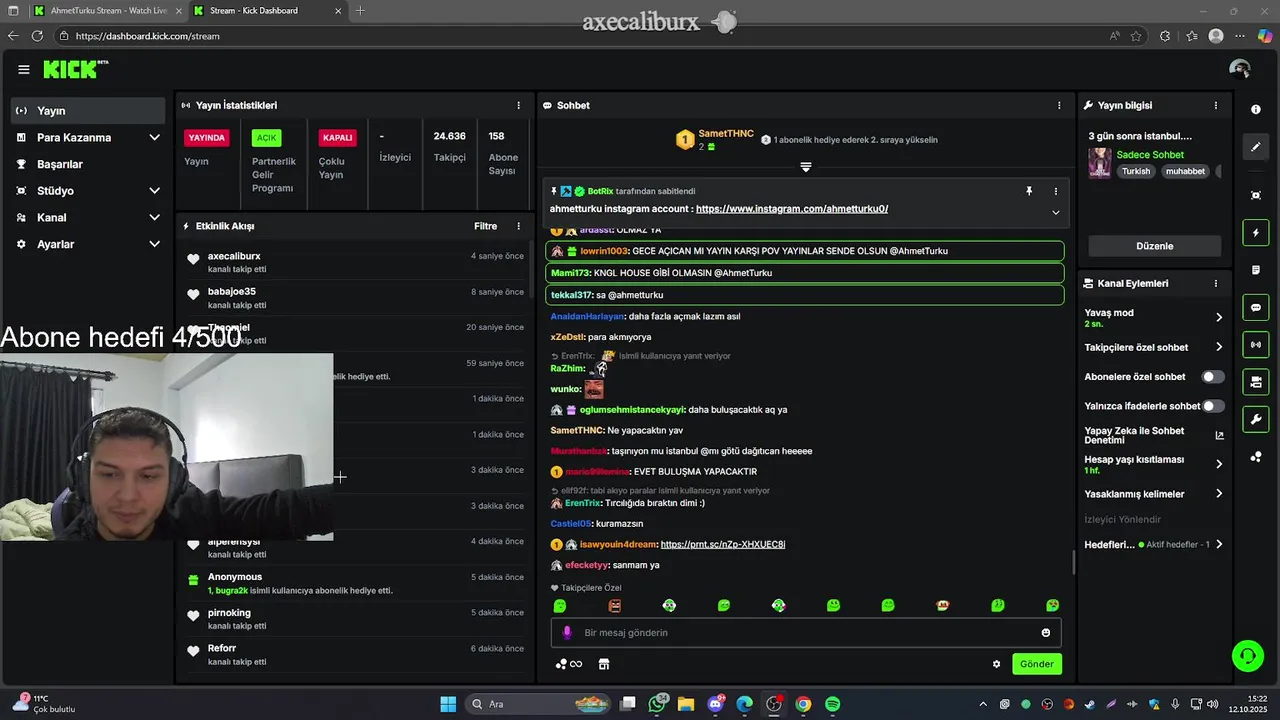This screenshot has height=720, width=1280.
Task: Open Kanal Eylemleri three-dot menu
Action: [x=1216, y=283]
